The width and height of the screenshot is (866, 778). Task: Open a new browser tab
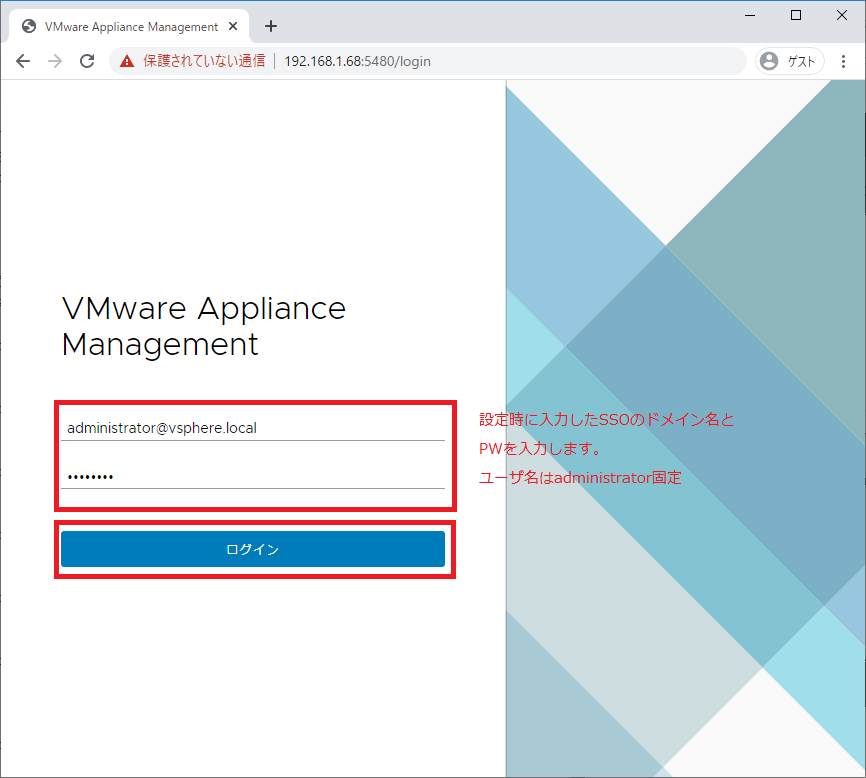(x=271, y=26)
